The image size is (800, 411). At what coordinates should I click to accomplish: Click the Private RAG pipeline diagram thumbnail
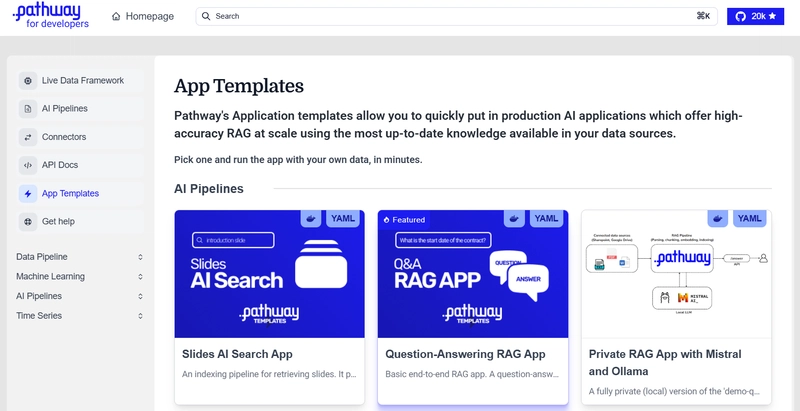677,274
